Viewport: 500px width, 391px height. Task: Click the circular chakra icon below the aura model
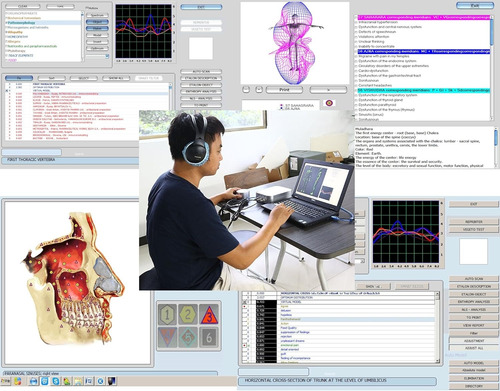(x=329, y=103)
